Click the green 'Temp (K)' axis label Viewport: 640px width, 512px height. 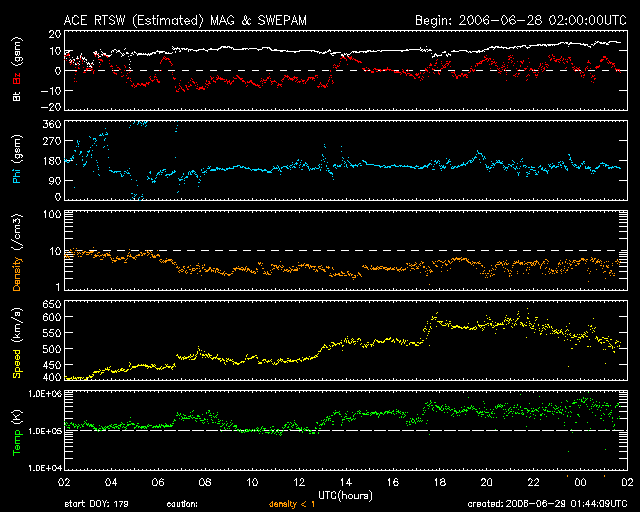click(17, 432)
